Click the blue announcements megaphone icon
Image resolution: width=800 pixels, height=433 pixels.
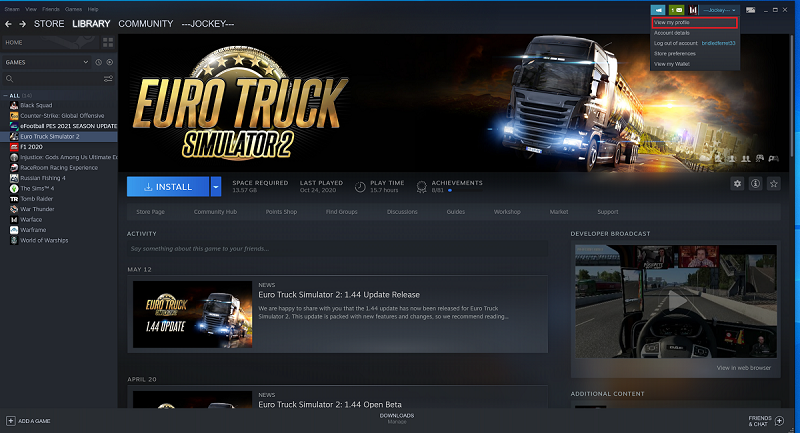657,9
